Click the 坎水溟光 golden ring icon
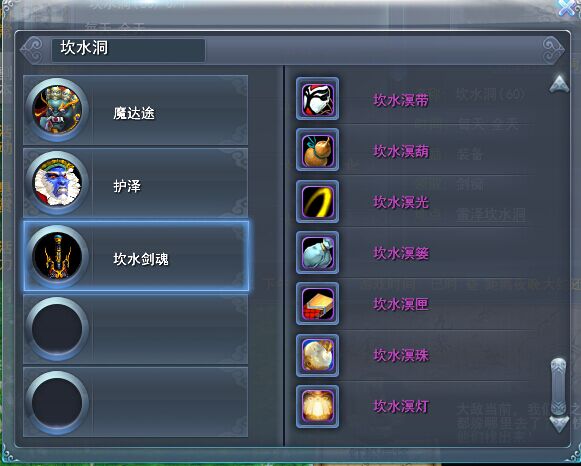This screenshot has height=466, width=581. (318, 202)
